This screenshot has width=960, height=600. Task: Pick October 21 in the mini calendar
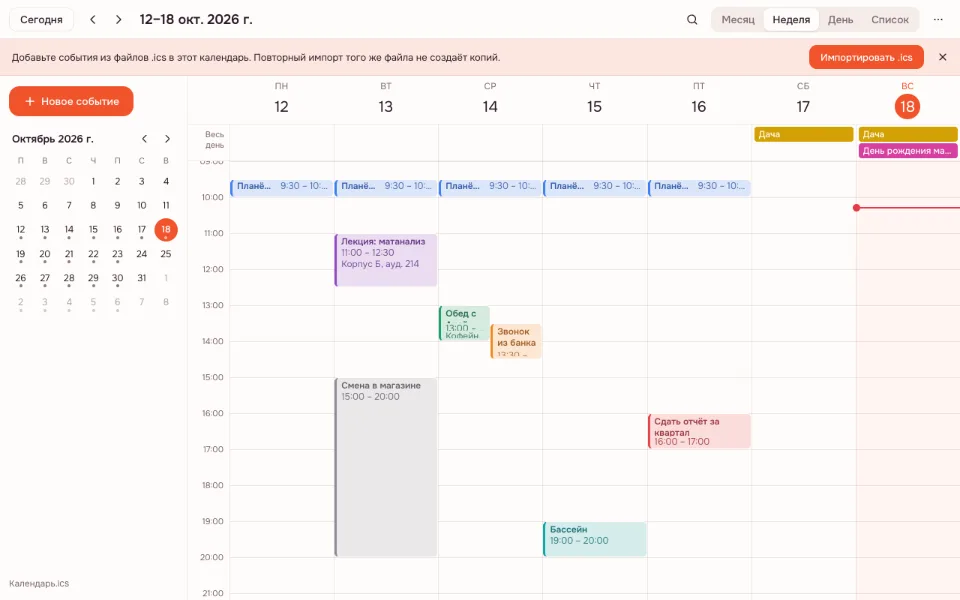click(69, 254)
